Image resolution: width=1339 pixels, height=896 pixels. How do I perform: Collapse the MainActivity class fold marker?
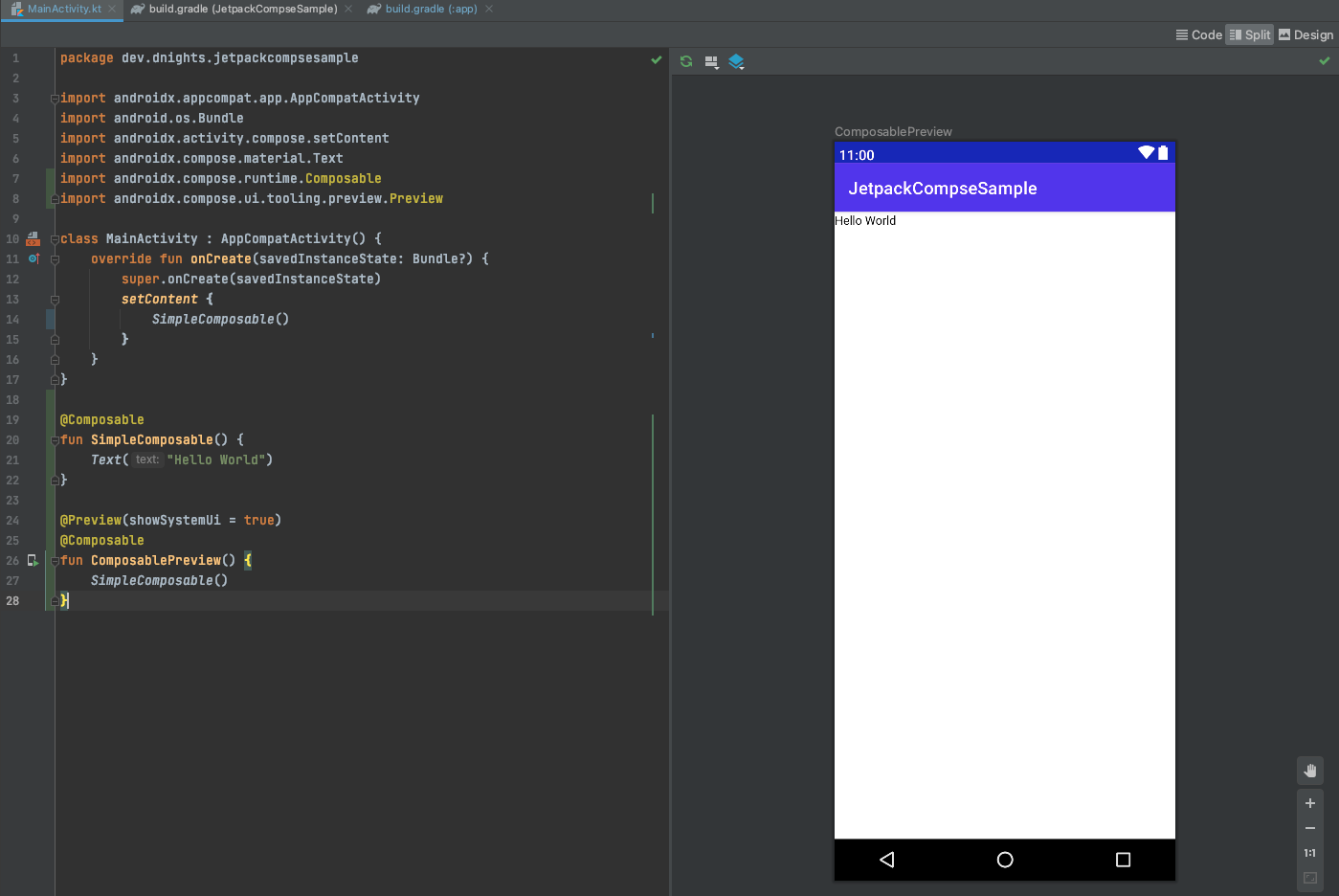(55, 239)
